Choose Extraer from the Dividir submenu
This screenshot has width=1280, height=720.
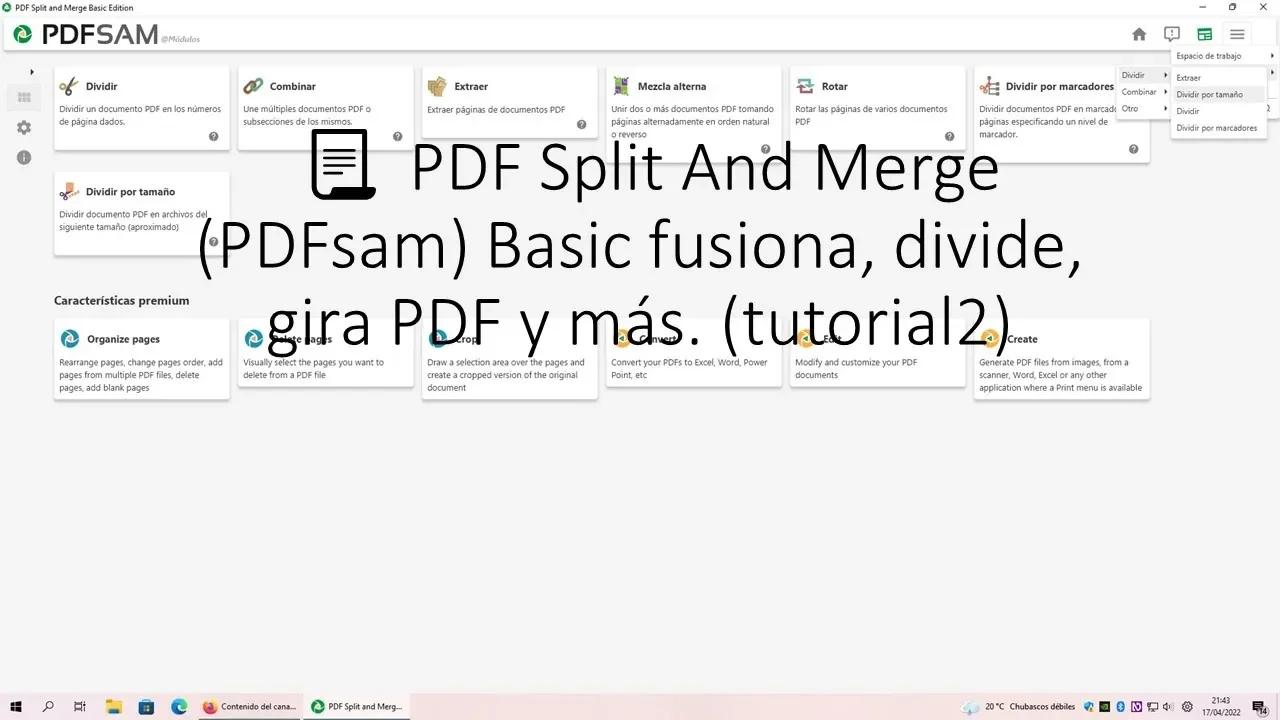point(1188,77)
